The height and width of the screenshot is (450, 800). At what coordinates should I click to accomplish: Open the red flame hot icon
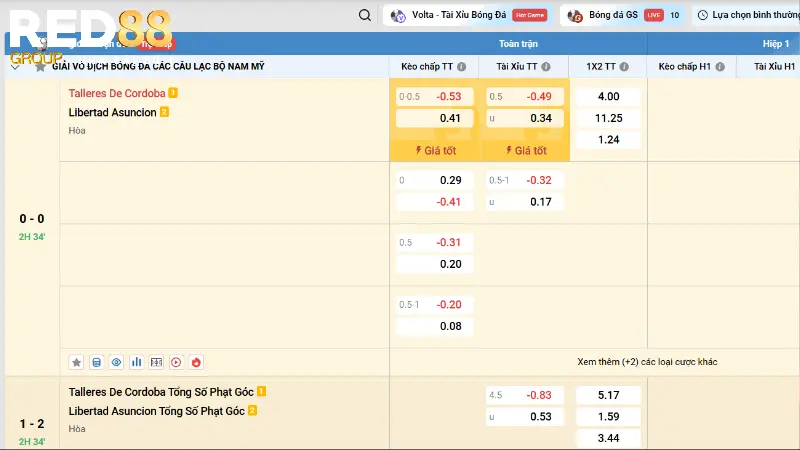tap(196, 362)
